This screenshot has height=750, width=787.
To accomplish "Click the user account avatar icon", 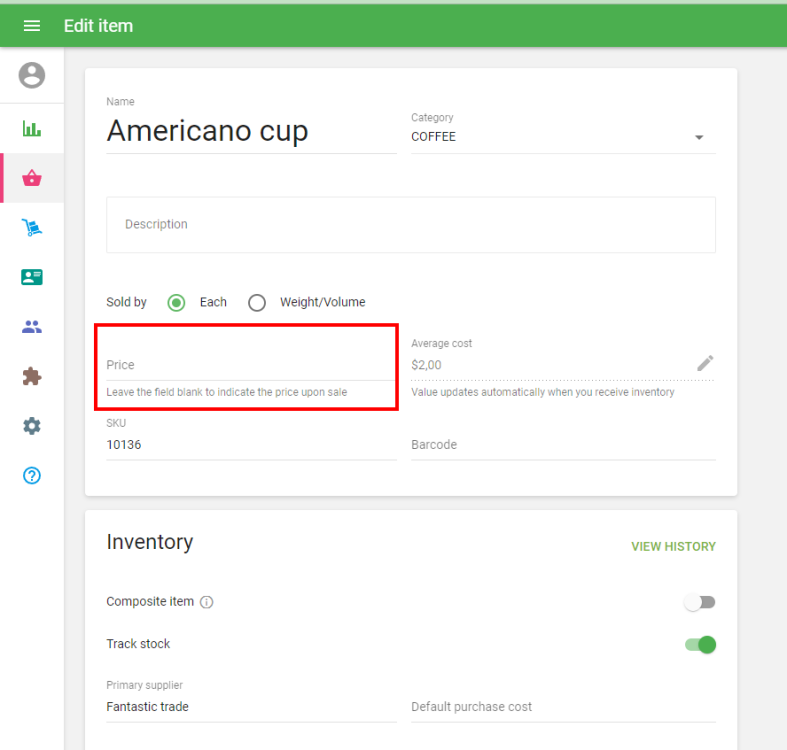I will (x=32, y=75).
